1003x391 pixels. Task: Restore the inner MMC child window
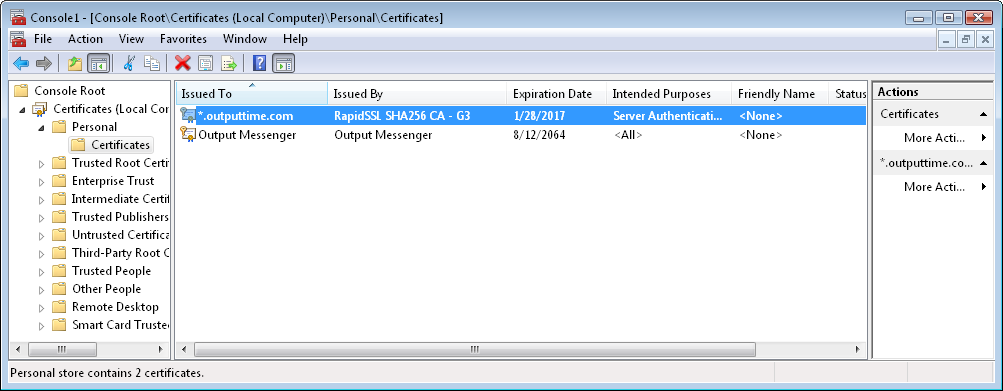click(966, 39)
